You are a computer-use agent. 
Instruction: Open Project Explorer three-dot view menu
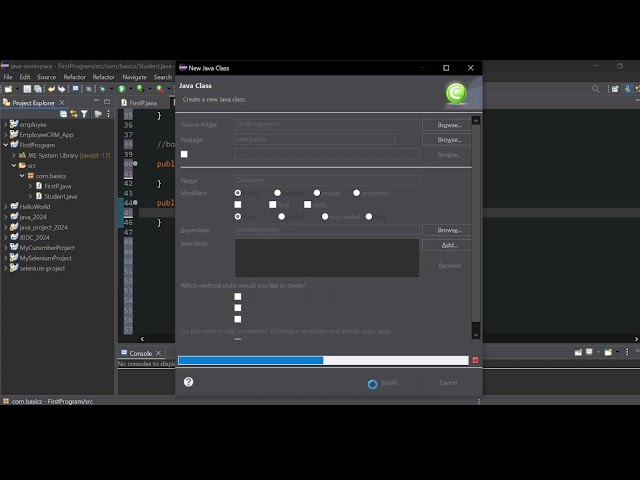tap(108, 114)
